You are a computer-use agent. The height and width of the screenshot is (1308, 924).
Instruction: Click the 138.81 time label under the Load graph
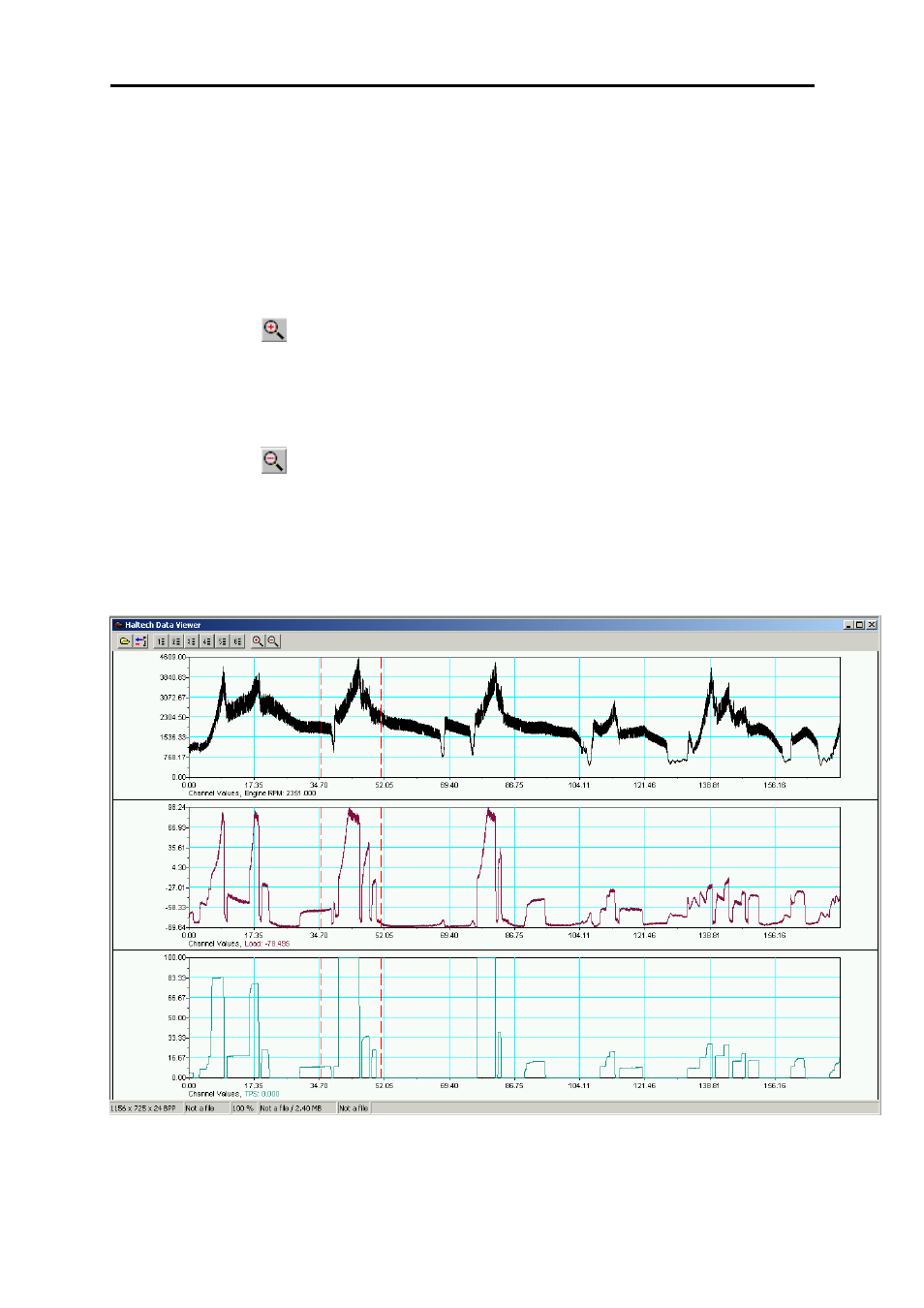(709, 935)
